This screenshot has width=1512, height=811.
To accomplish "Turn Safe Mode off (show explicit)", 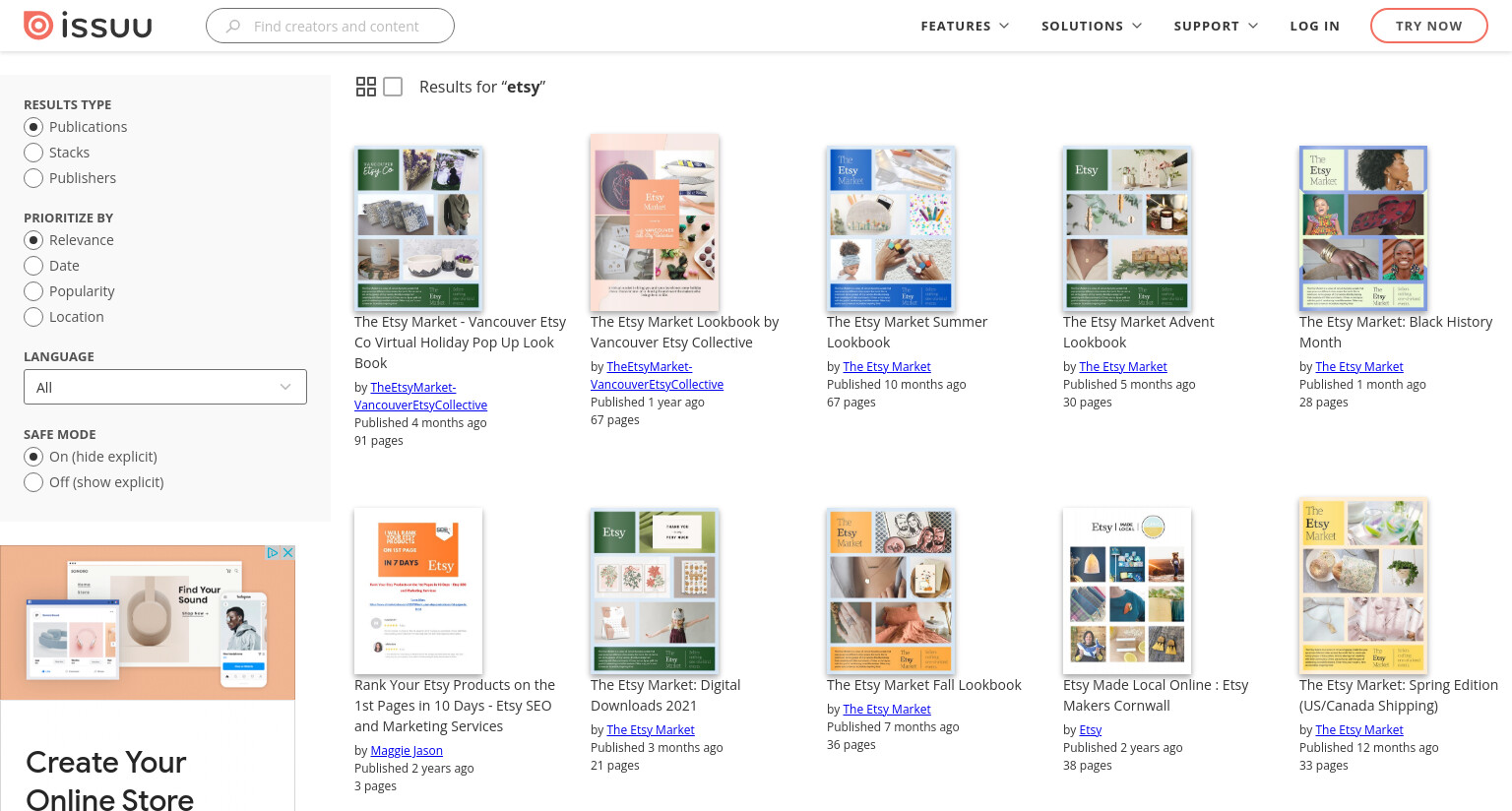I will pos(33,482).
